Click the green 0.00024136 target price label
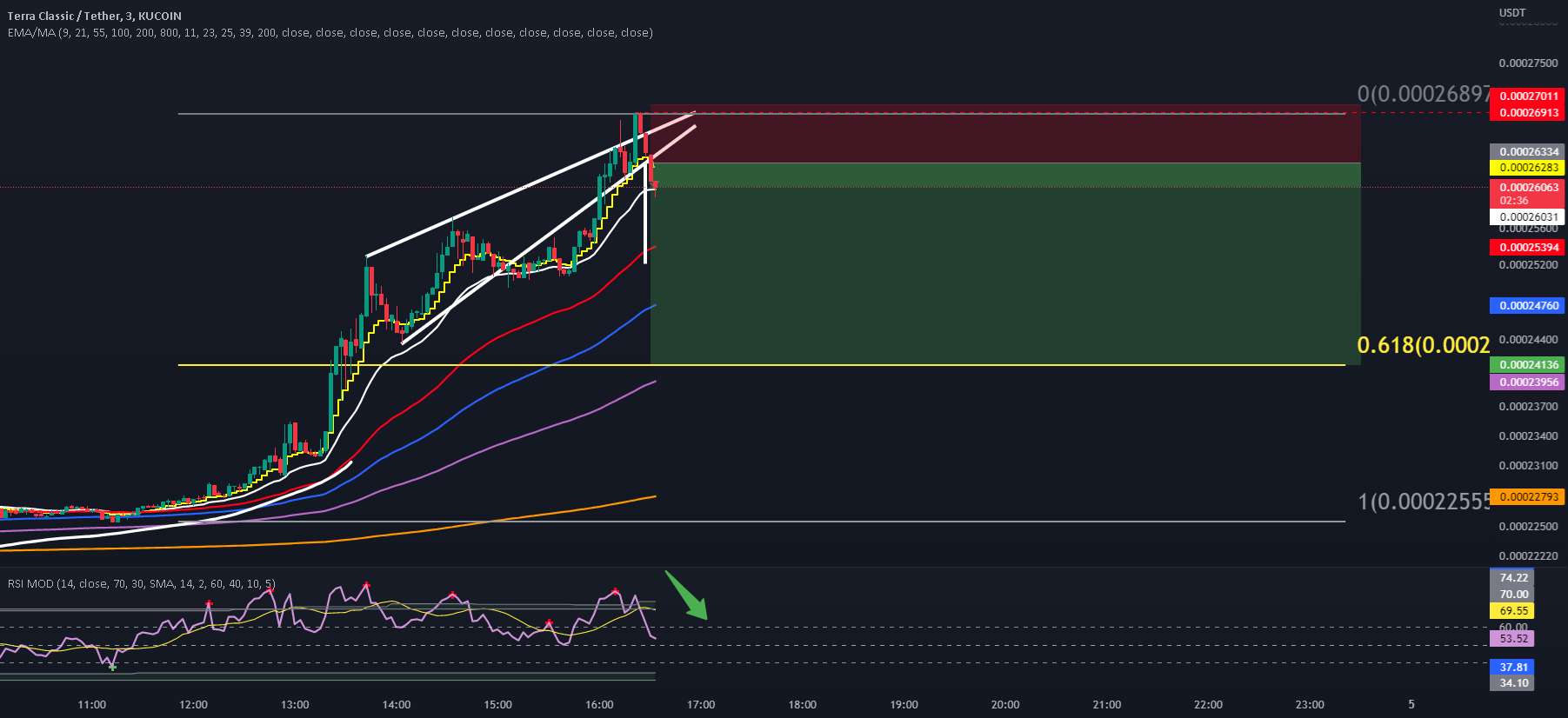1568x718 pixels. 1528,364
